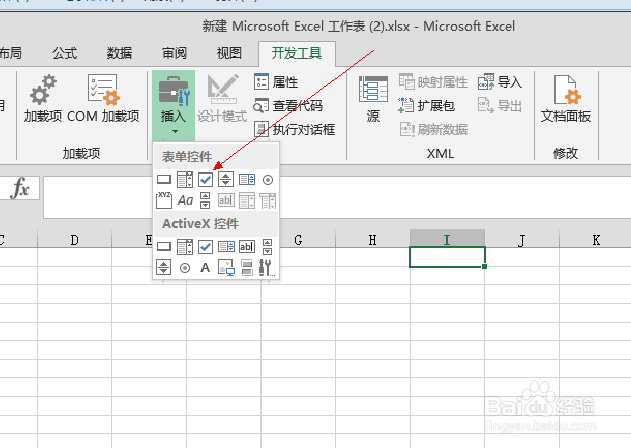Screen dimensions: 631x448
Task: Select column G header
Action: tap(298, 240)
